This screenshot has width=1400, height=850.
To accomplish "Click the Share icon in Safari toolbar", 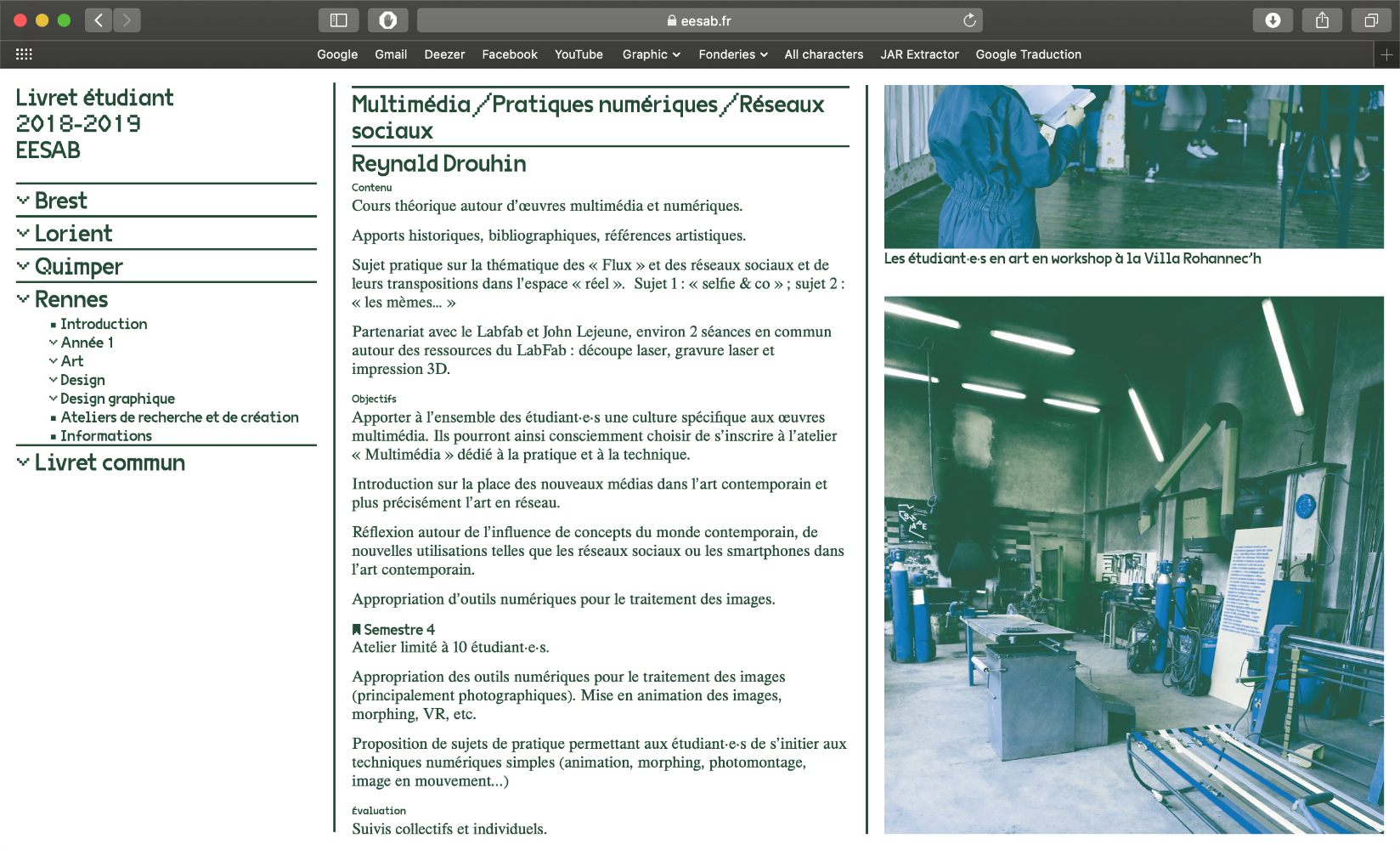I will [x=1322, y=20].
